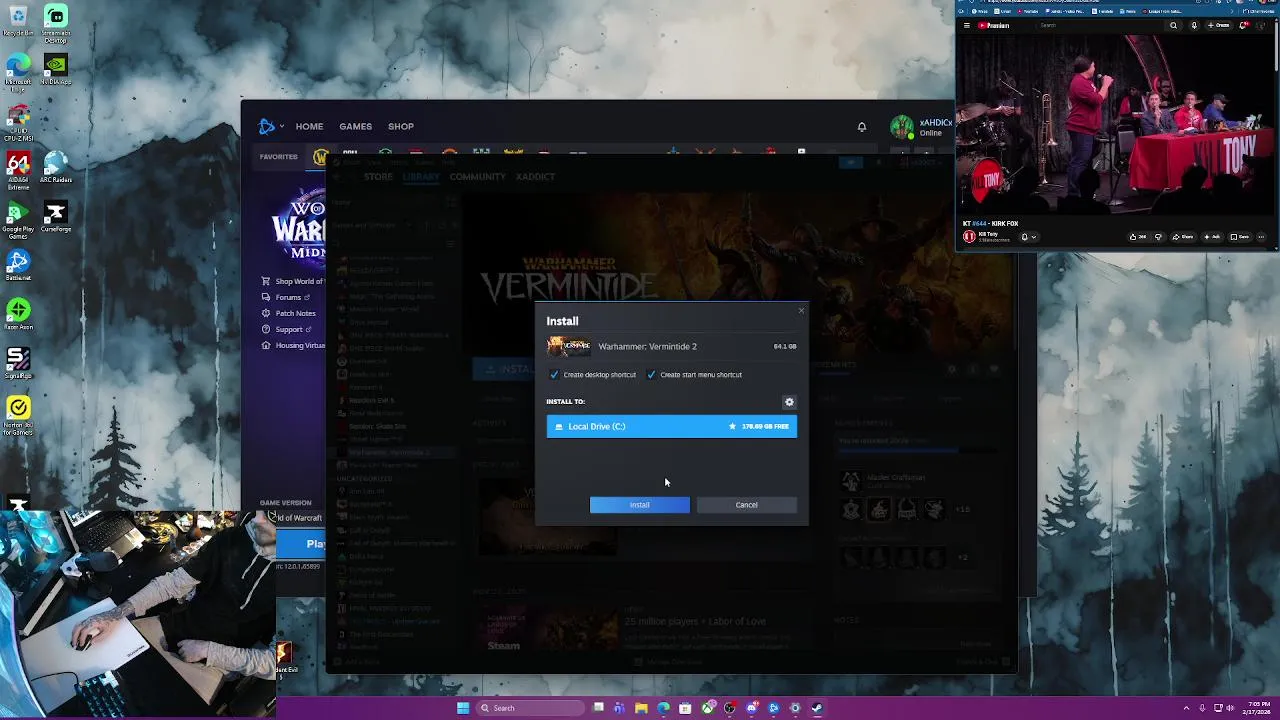Screen dimensions: 1280x720
Task: Open Battle.net profile avatar menu
Action: [x=901, y=127]
